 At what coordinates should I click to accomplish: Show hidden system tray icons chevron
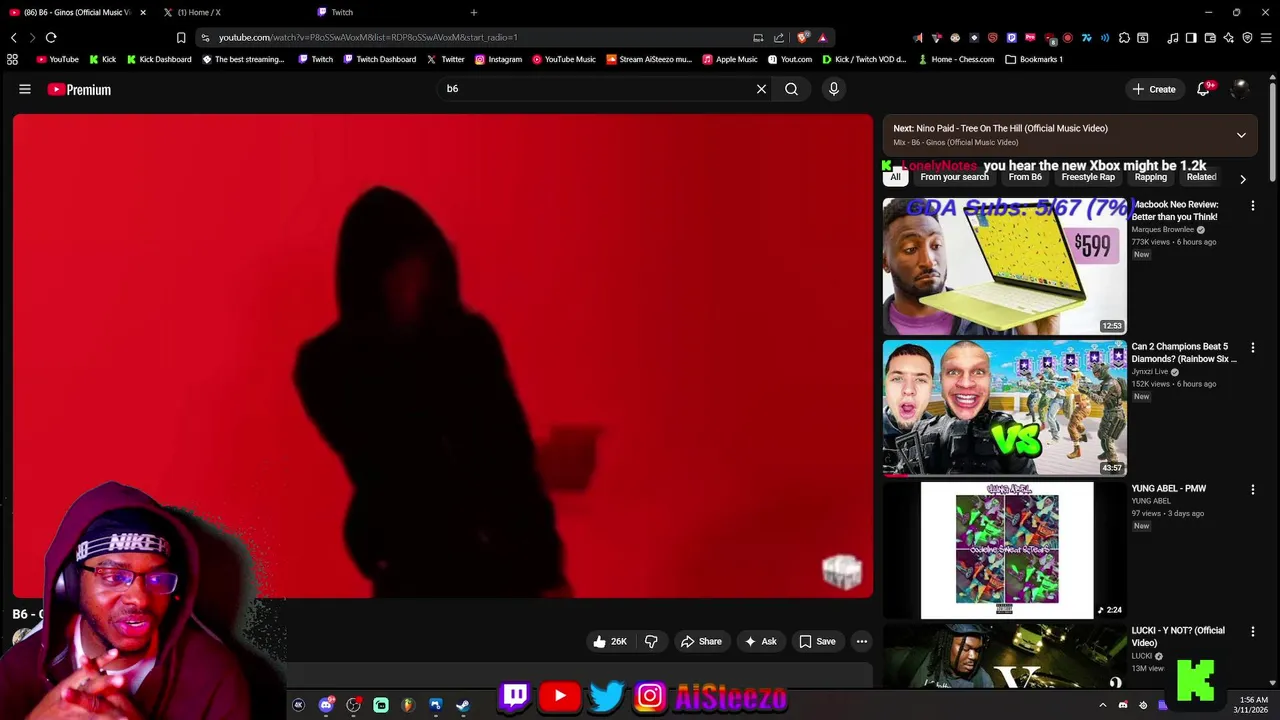point(1103,705)
